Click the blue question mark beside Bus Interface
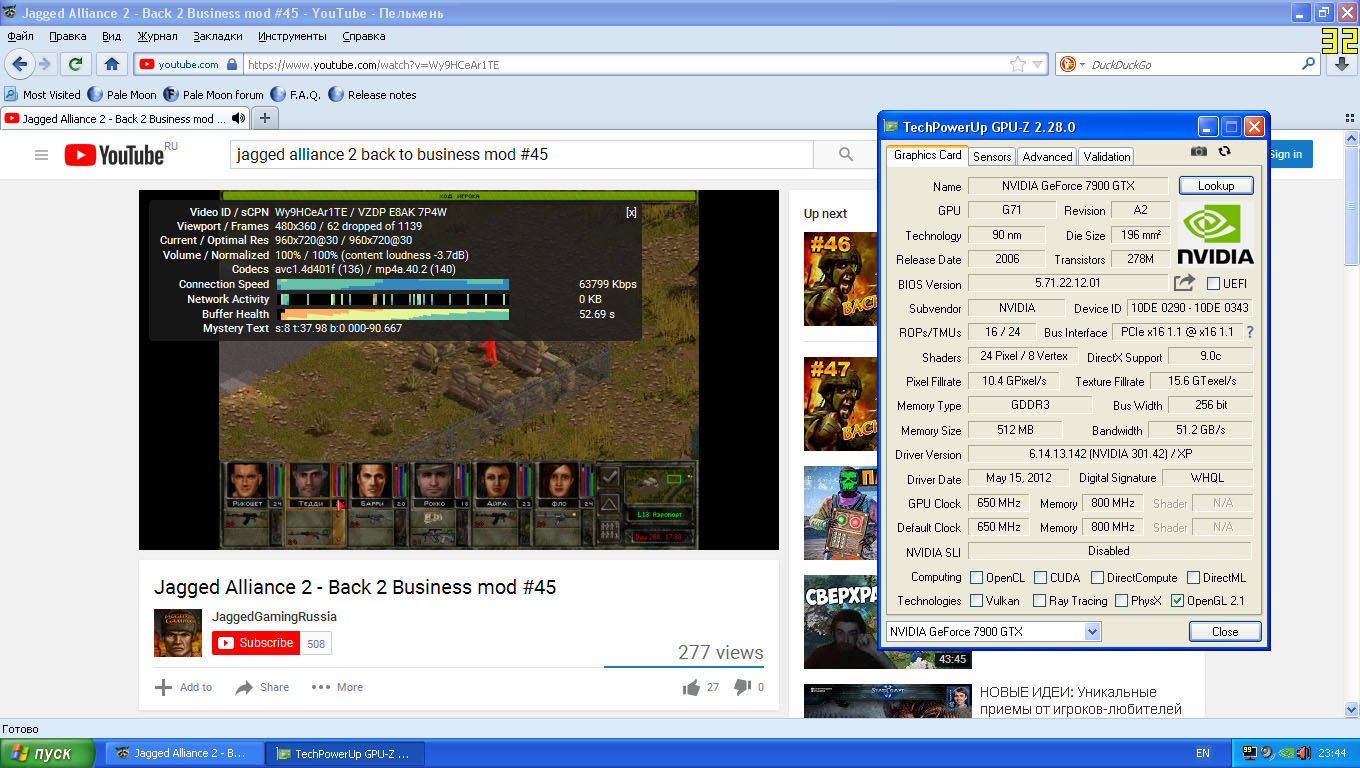 (1249, 332)
